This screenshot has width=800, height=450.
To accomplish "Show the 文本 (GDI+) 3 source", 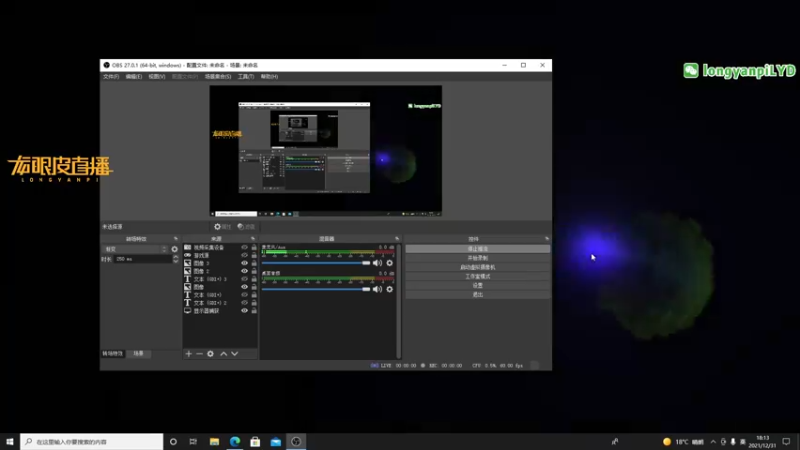I will 244,279.
